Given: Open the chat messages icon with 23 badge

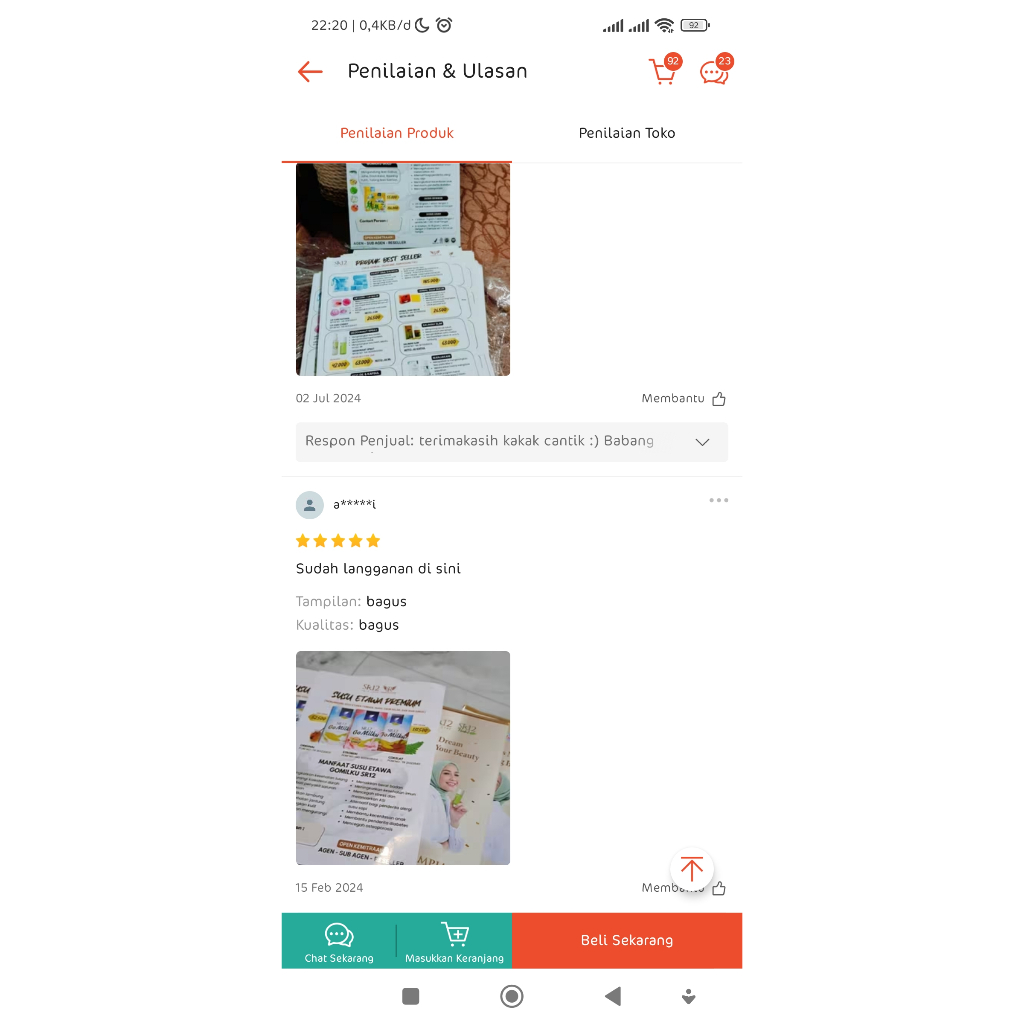Looking at the screenshot, I should [x=714, y=71].
